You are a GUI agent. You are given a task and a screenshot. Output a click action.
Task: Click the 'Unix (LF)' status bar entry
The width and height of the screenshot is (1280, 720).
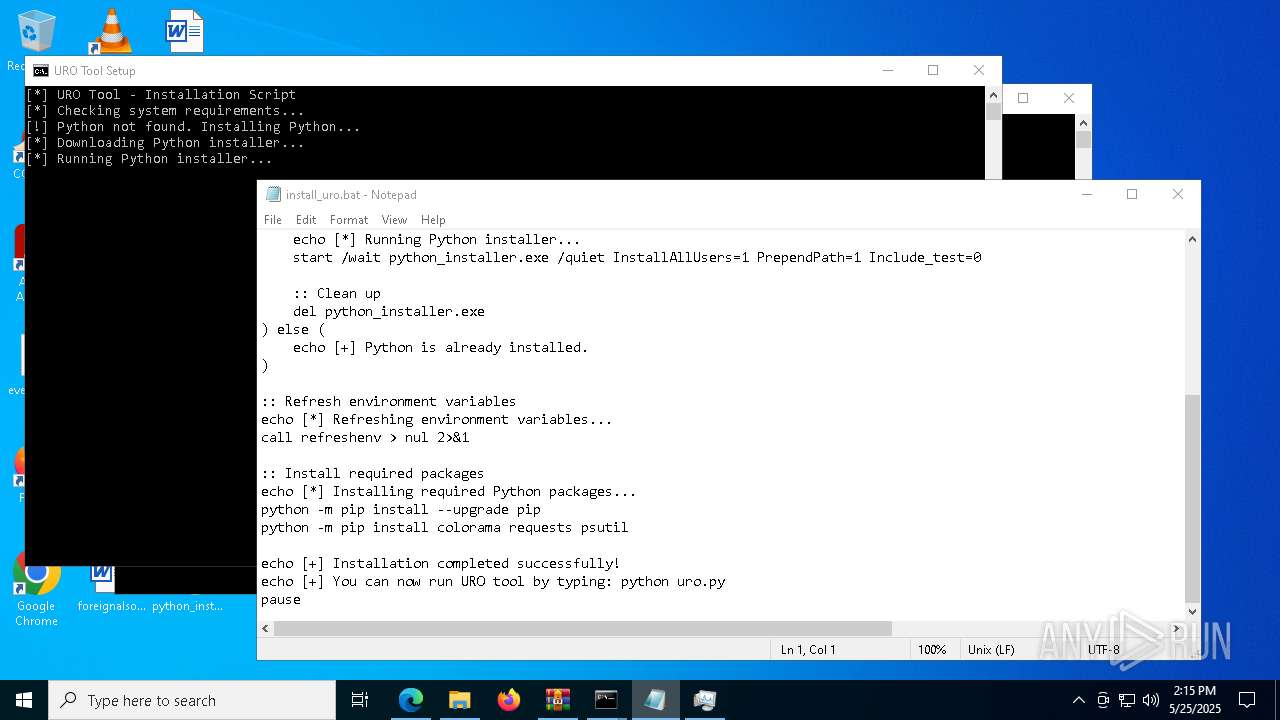pos(991,650)
